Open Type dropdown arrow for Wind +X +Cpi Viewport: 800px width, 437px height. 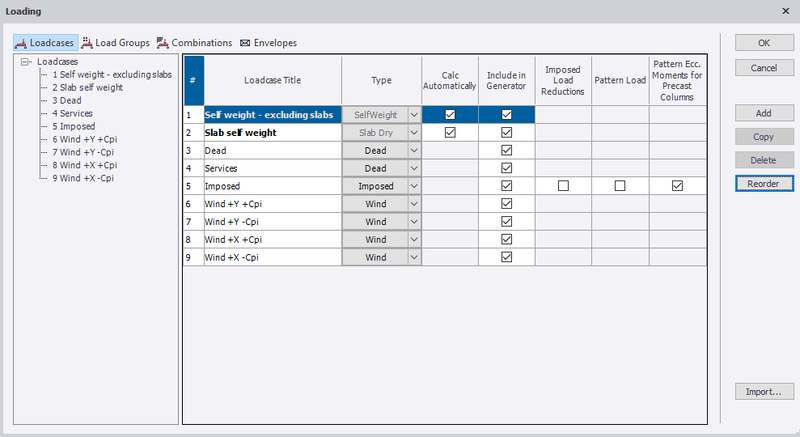pos(414,240)
